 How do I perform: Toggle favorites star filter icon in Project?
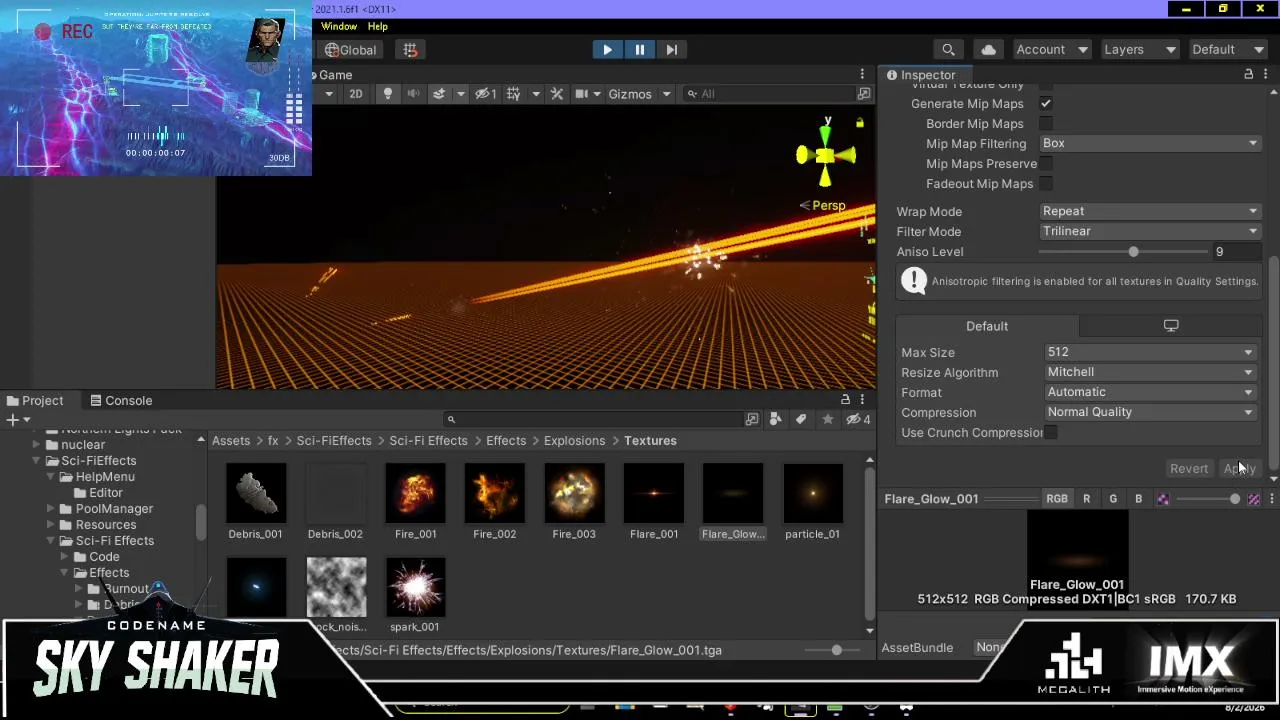pyautogui.click(x=827, y=420)
